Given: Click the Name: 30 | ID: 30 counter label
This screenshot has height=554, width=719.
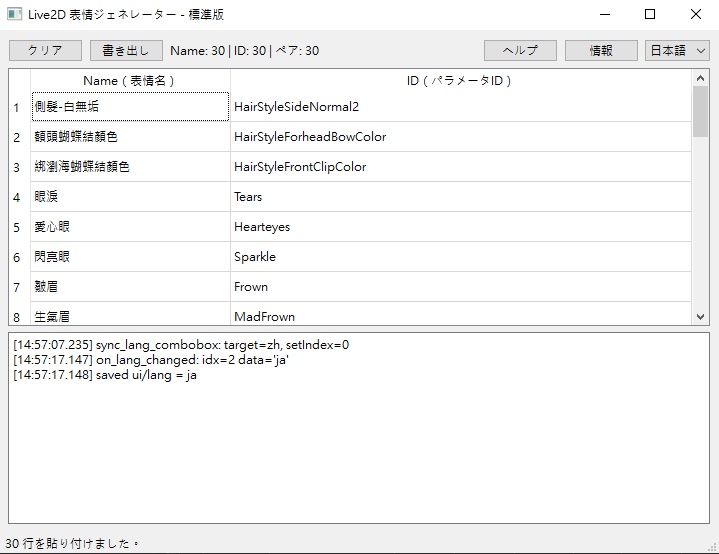Looking at the screenshot, I should (244, 50).
